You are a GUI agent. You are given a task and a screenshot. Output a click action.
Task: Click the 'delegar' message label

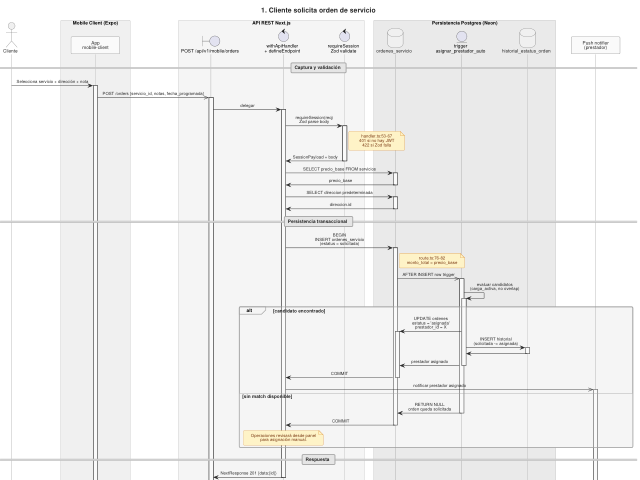pyautogui.click(x=247, y=105)
